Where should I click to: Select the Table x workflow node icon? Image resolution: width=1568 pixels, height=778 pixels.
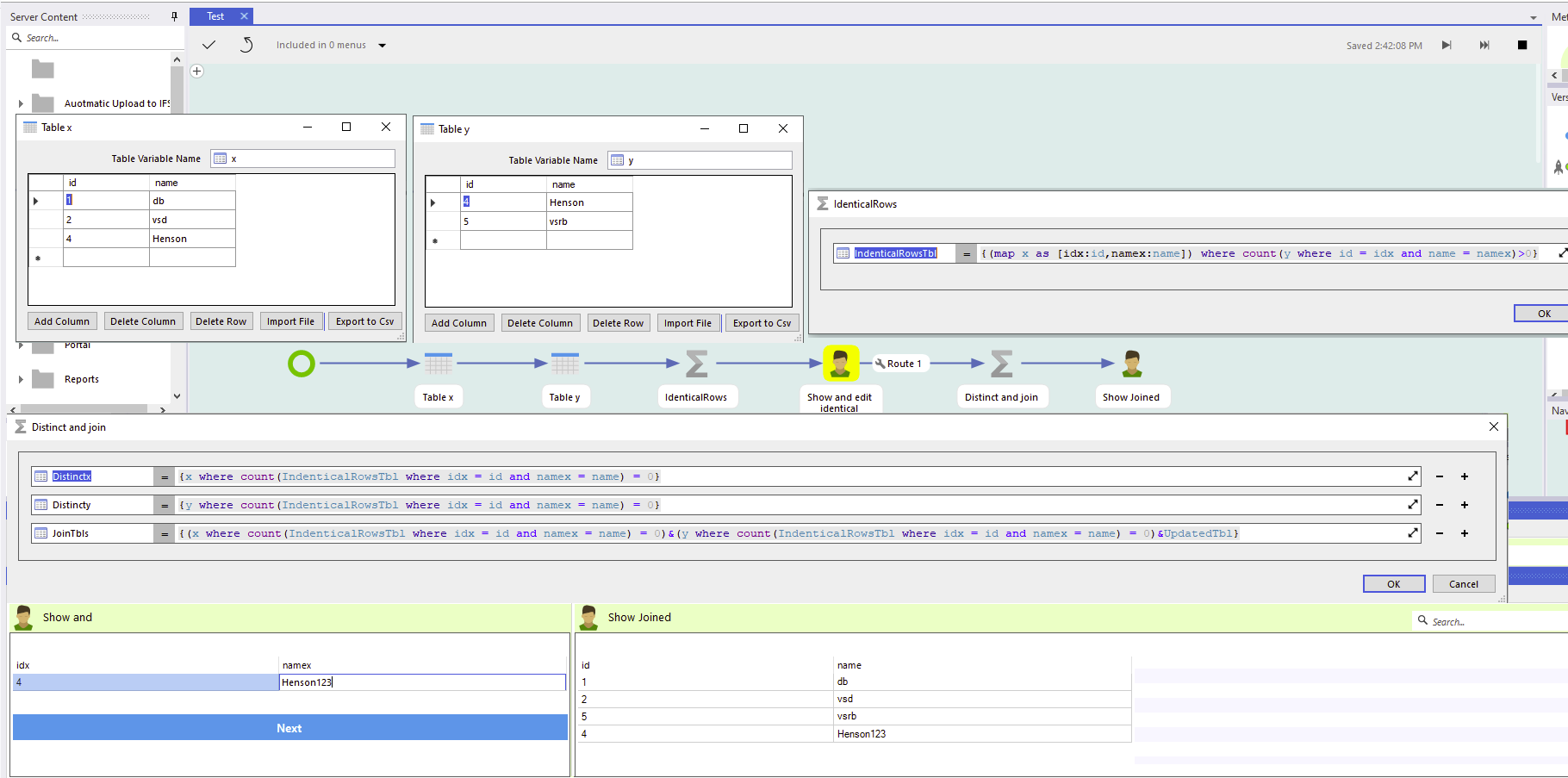tap(438, 364)
